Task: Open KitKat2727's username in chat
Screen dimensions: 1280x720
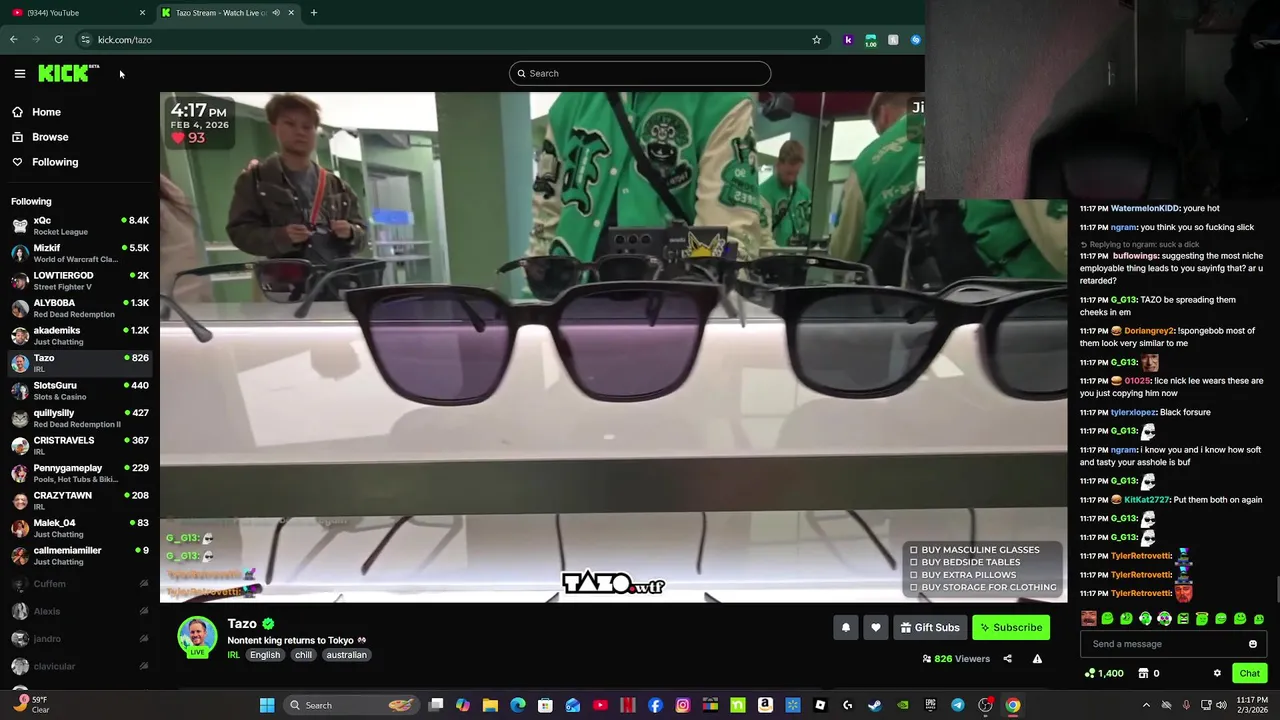Action: [x=1146, y=500]
